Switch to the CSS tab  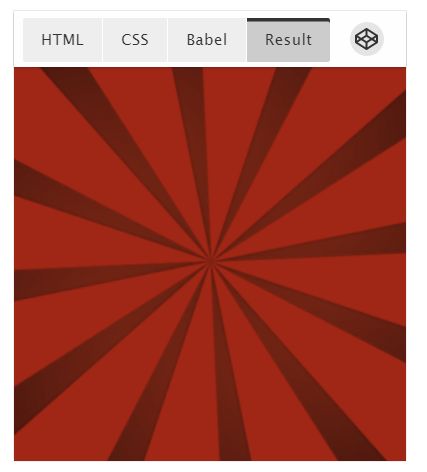coord(135,40)
